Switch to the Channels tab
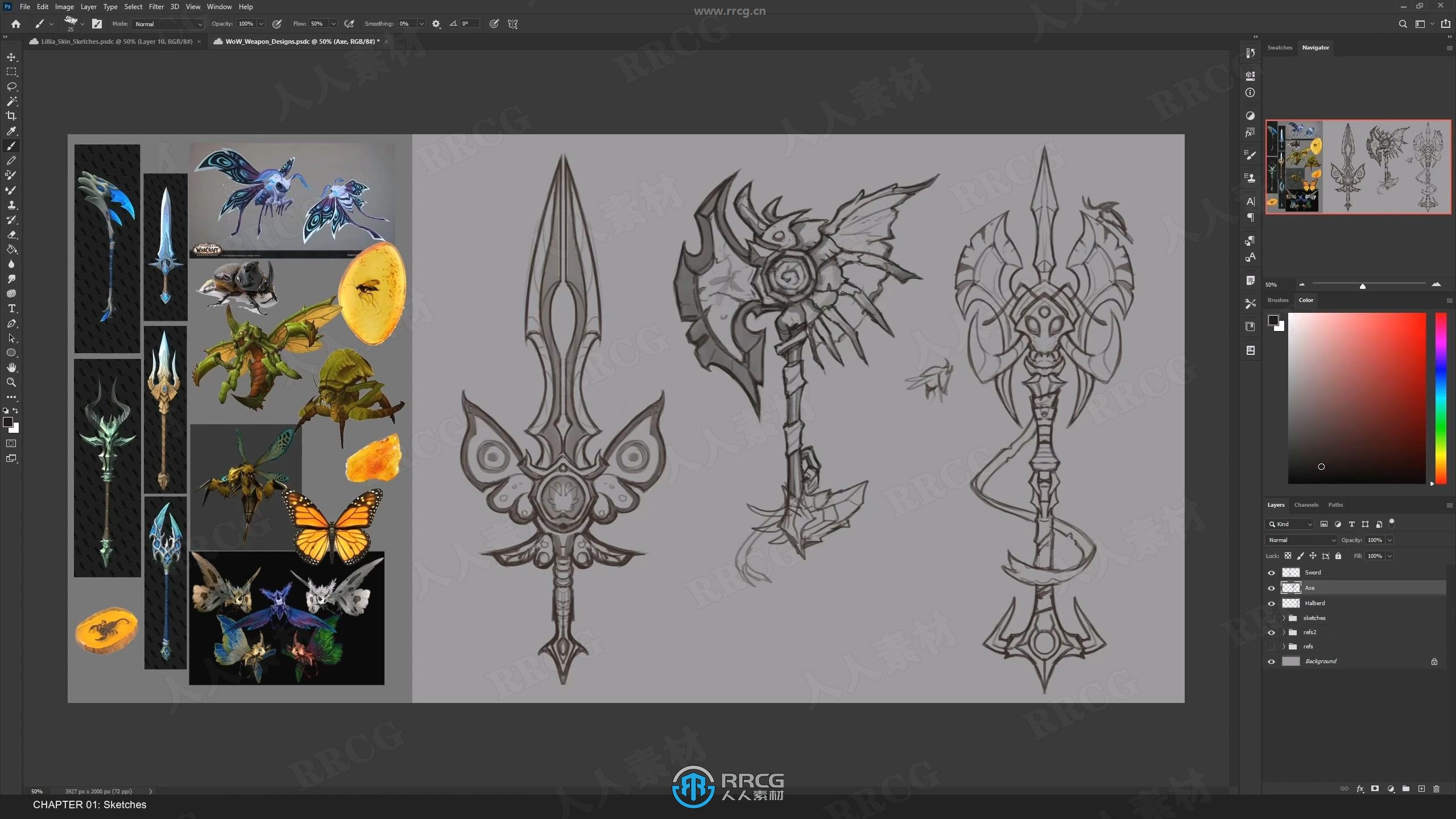 point(1306,505)
